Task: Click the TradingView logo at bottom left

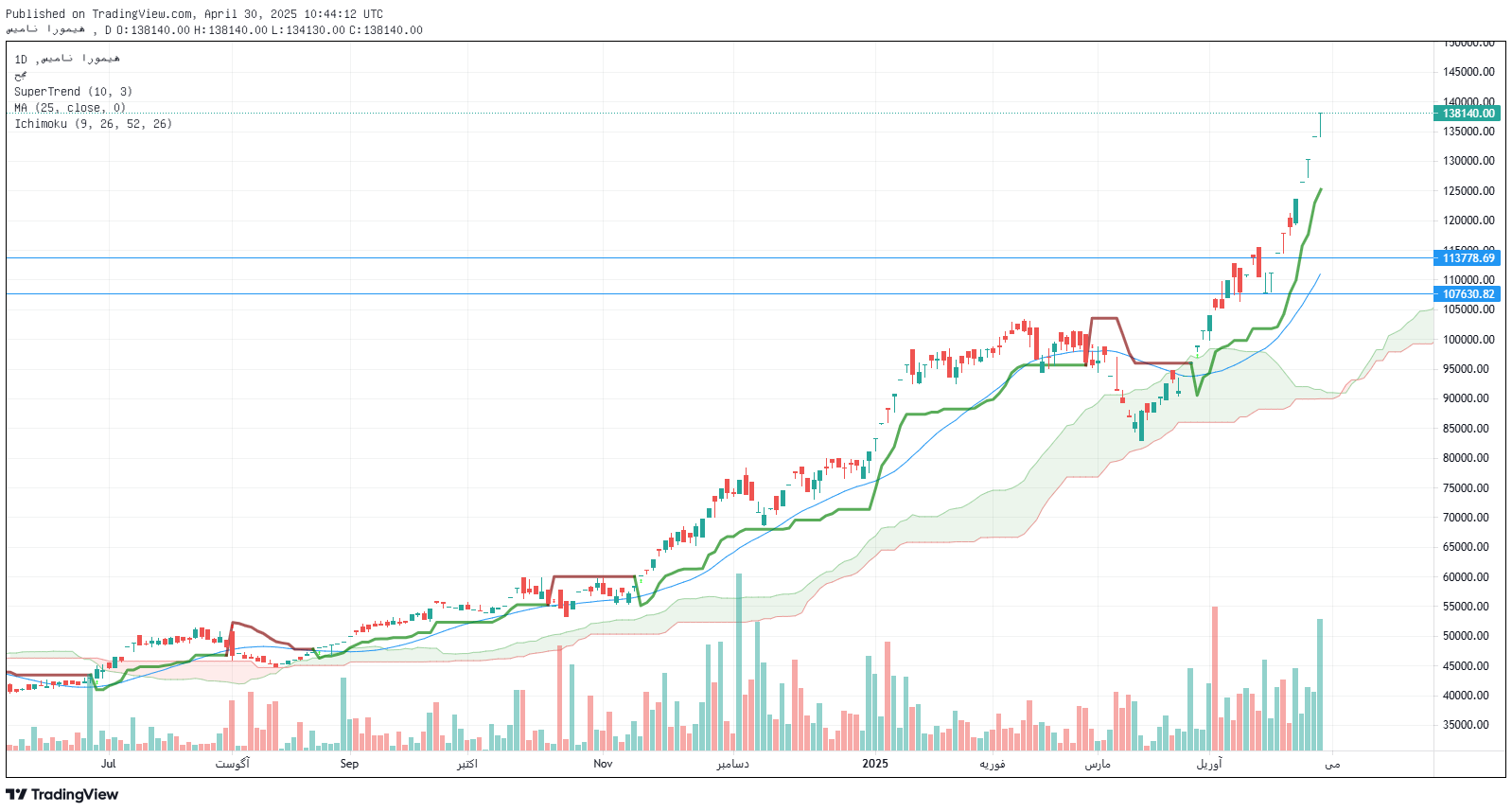Action: tap(62, 794)
